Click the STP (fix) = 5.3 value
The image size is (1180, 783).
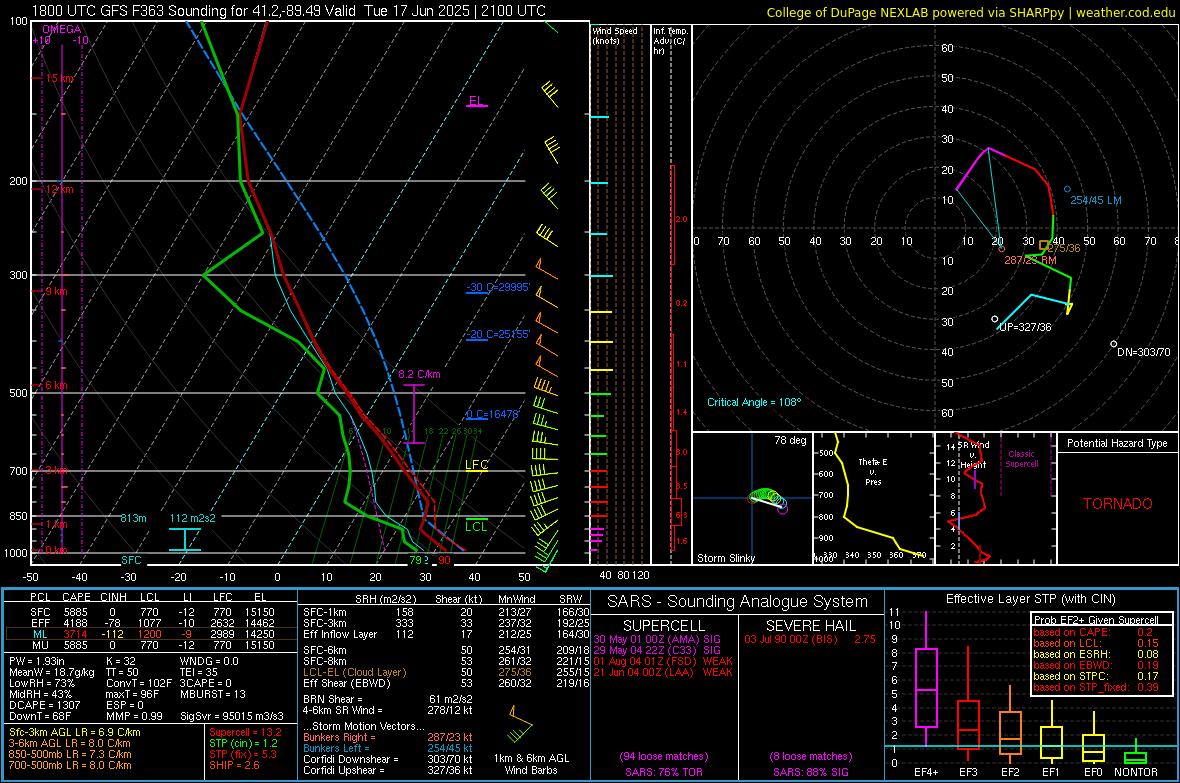pyautogui.click(x=243, y=754)
